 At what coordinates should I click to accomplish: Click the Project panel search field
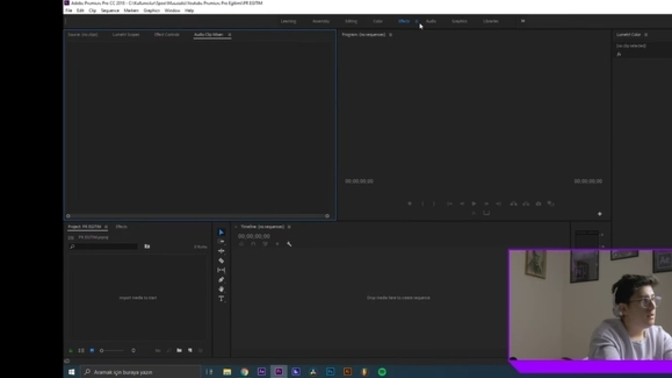point(103,246)
